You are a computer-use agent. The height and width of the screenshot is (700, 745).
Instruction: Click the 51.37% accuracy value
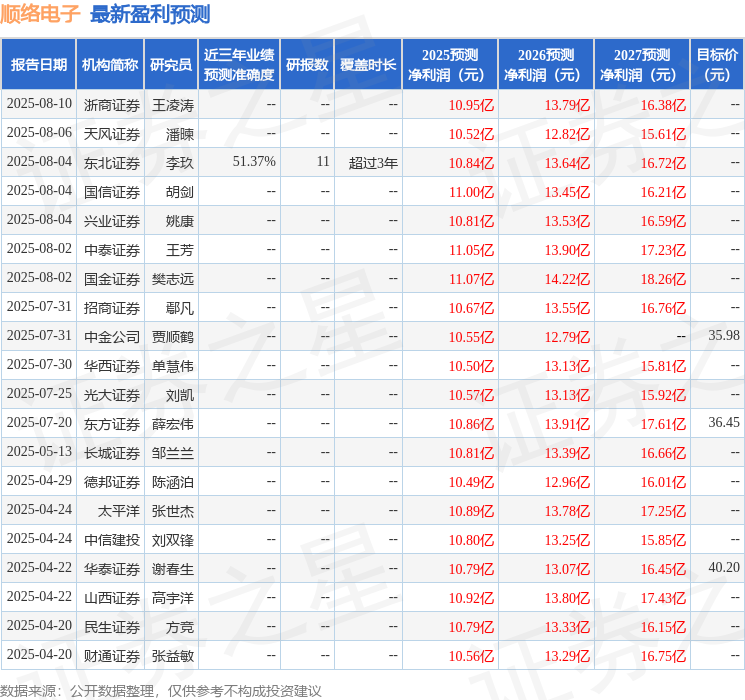coord(254,162)
